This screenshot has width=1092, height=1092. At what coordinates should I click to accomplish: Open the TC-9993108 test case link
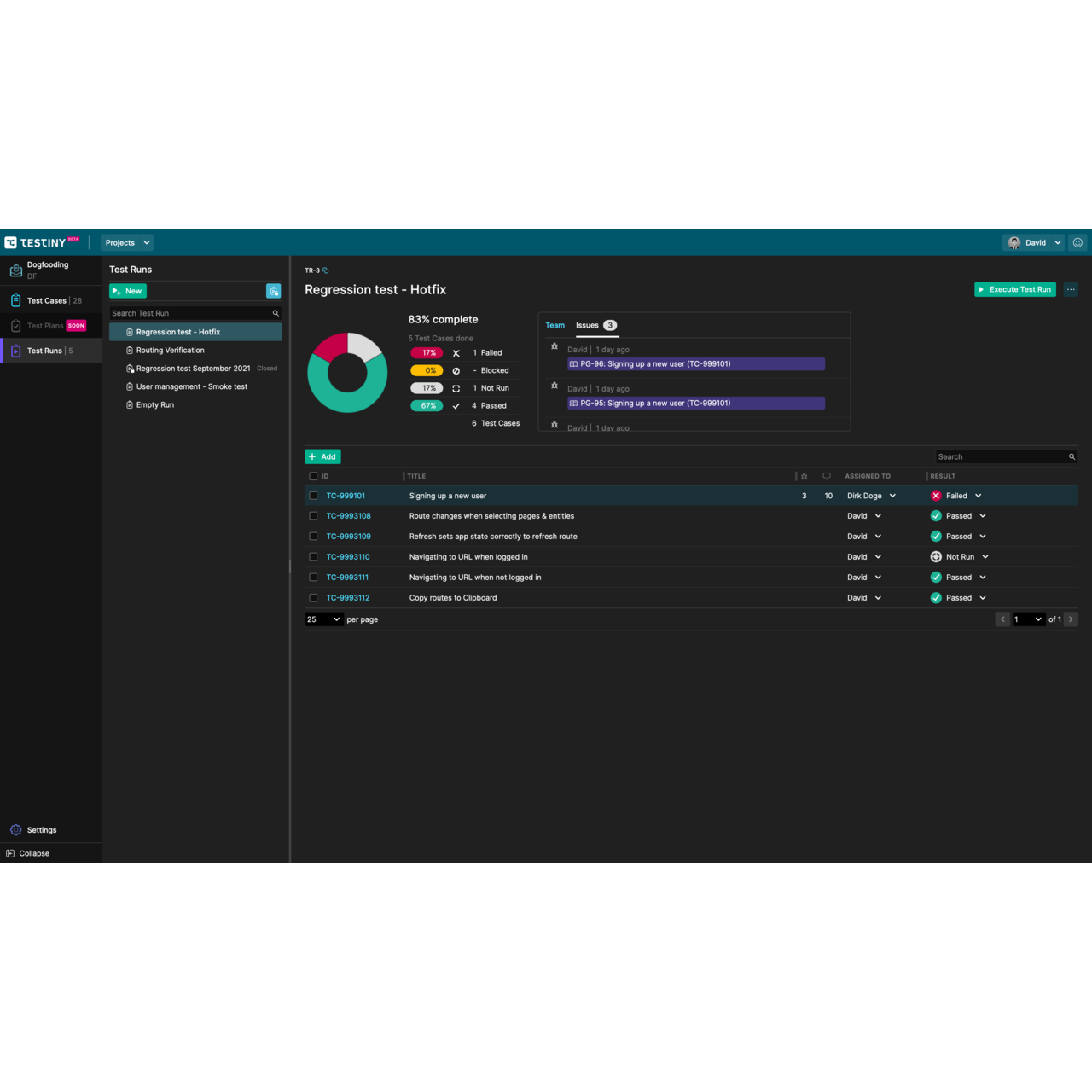click(348, 516)
